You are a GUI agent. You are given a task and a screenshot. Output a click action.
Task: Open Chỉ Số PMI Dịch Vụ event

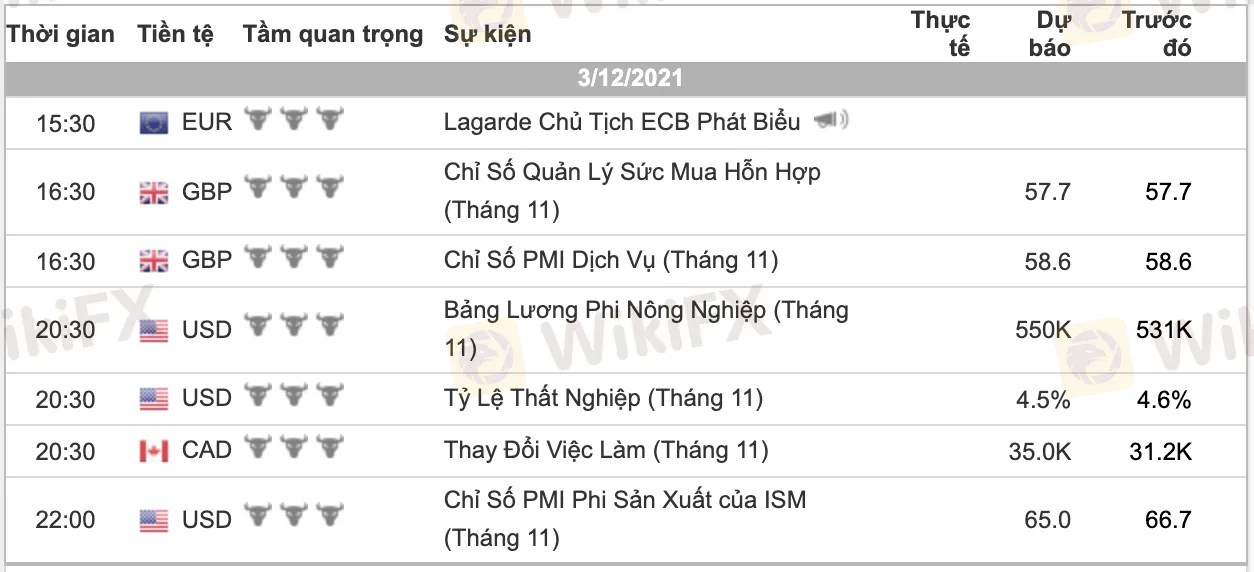pos(611,261)
